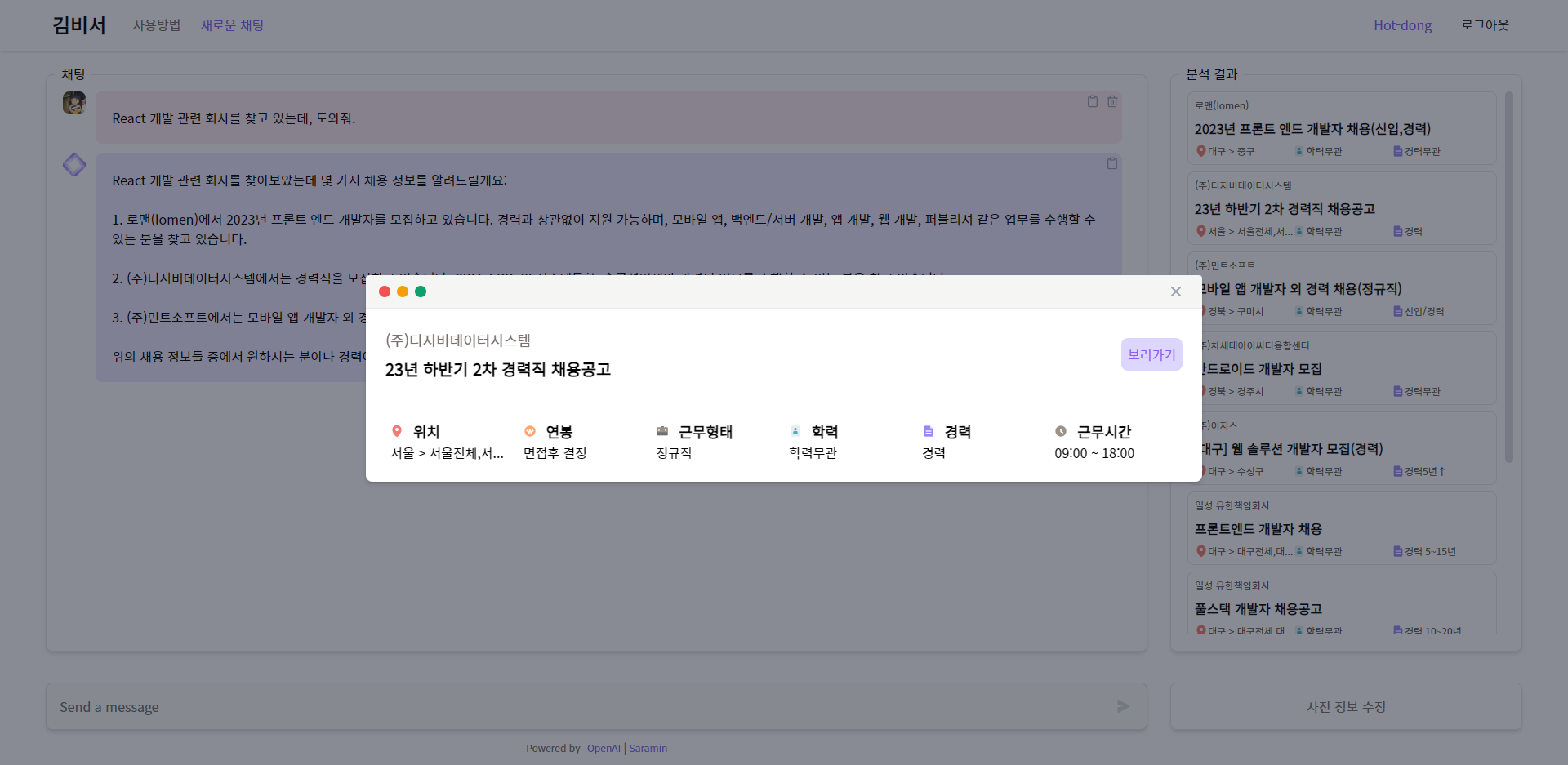This screenshot has height=765, width=1568.
Task: Click the 근무시간 clock icon in popup
Action: pyautogui.click(x=1061, y=431)
